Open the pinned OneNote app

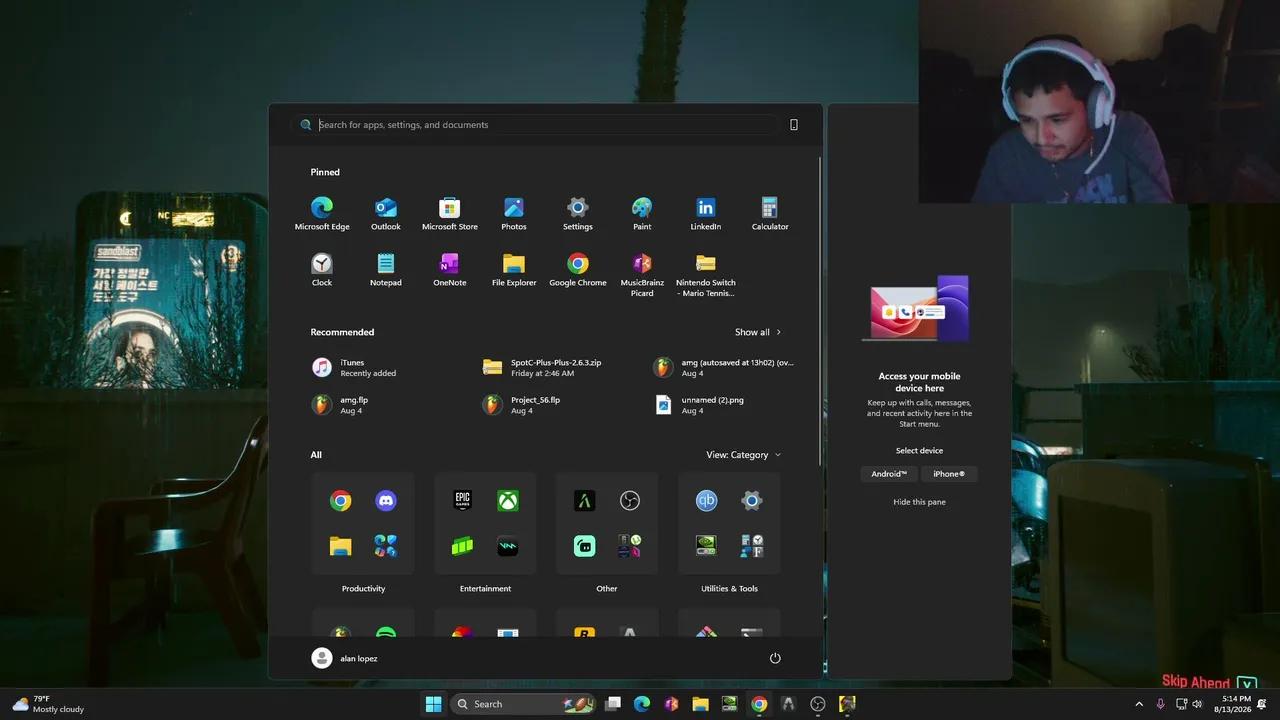click(x=450, y=270)
